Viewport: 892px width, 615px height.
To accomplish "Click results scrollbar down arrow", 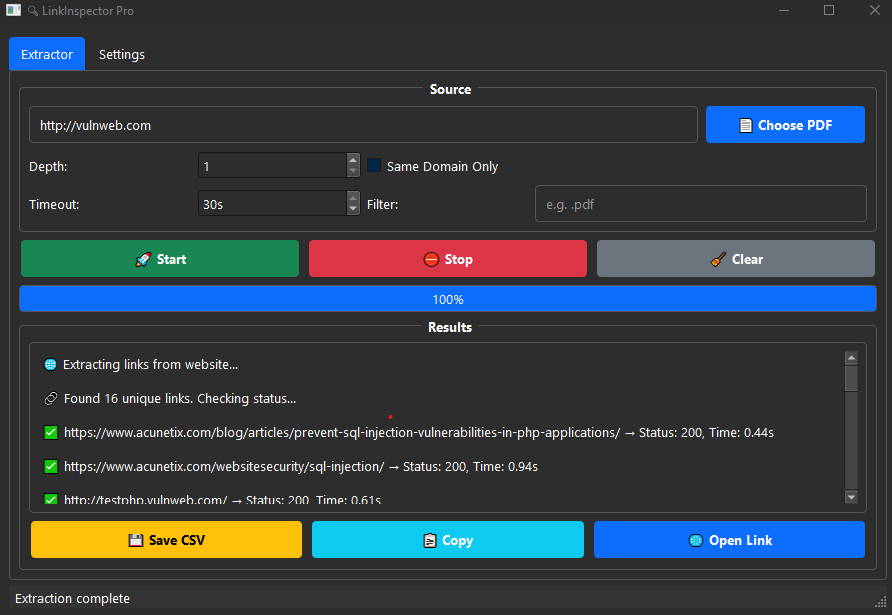I will point(851,497).
